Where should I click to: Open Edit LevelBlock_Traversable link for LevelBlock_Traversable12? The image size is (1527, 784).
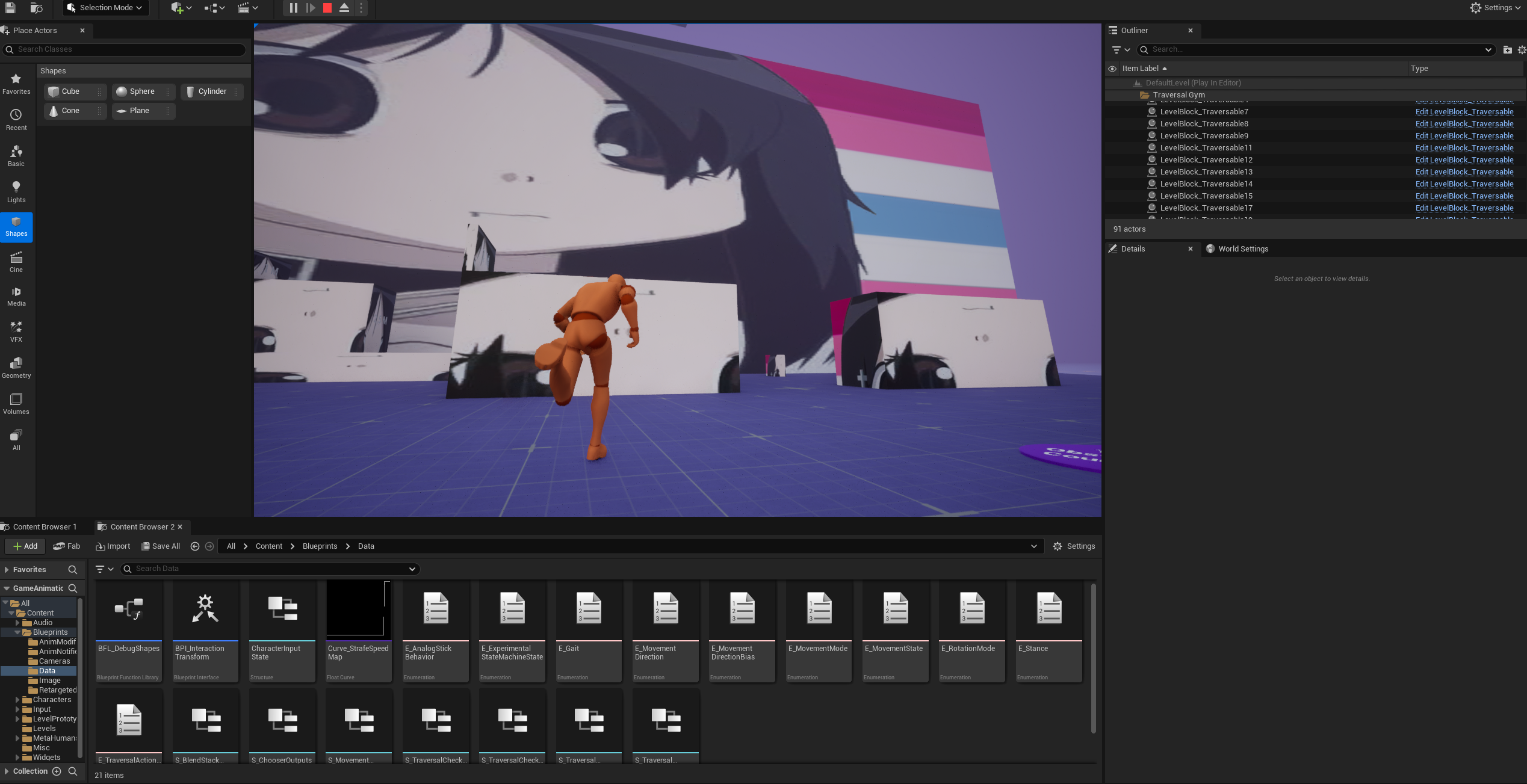tap(1464, 160)
